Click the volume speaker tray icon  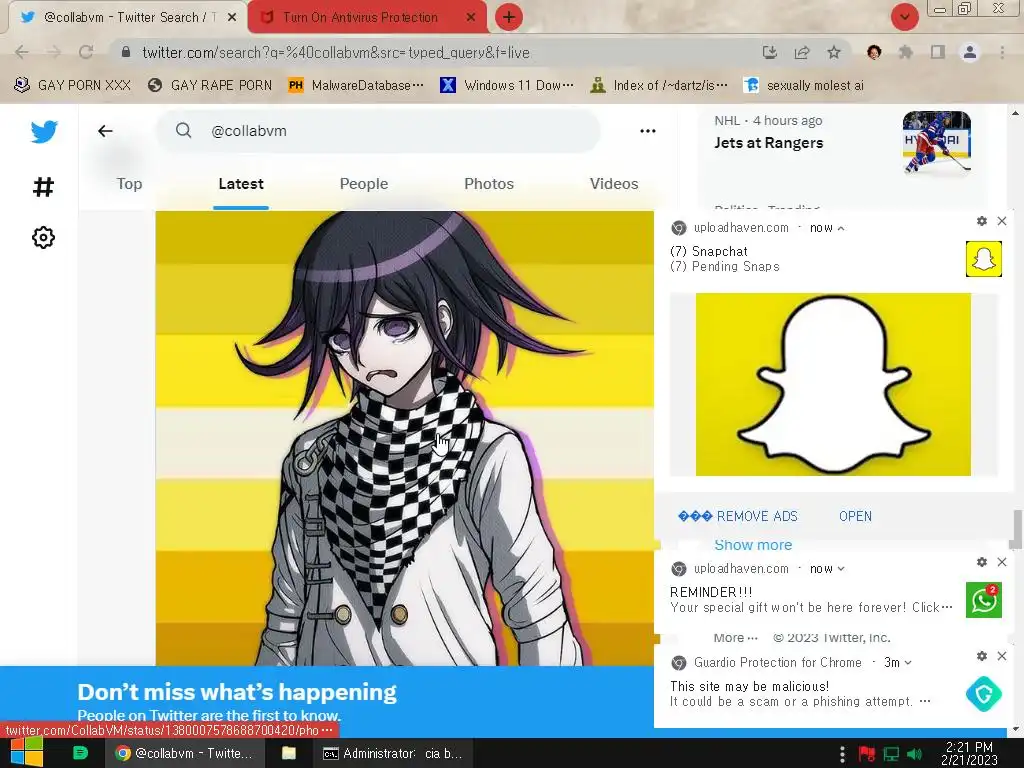tap(914, 754)
